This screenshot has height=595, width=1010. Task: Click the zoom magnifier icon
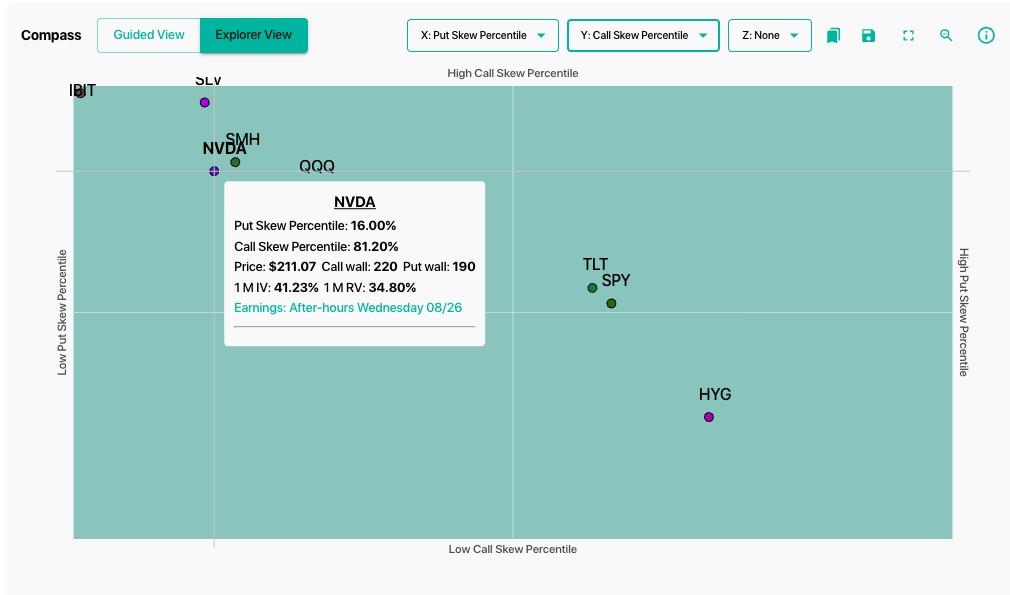(946, 35)
